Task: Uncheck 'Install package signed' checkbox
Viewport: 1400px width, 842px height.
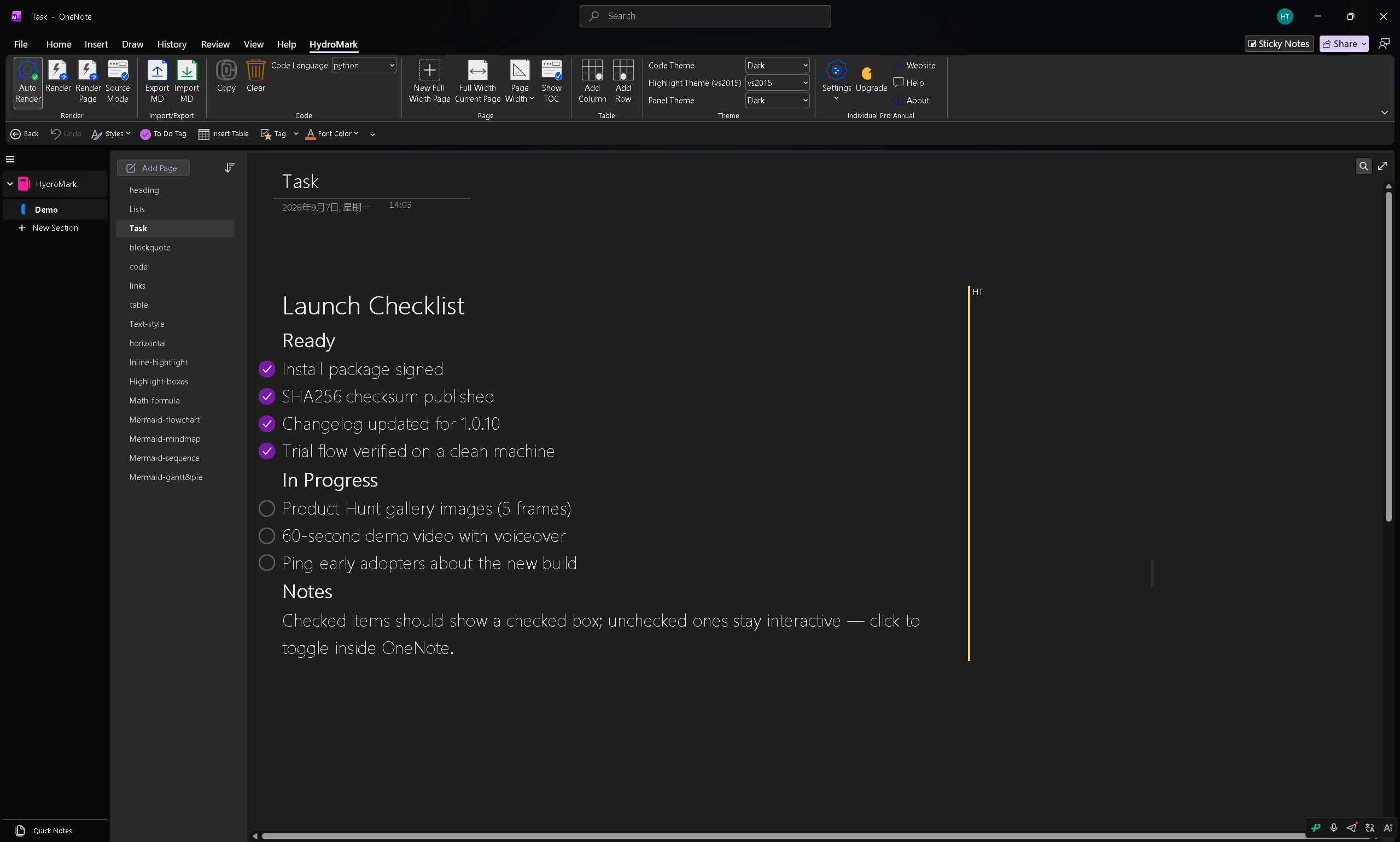Action: (x=267, y=370)
